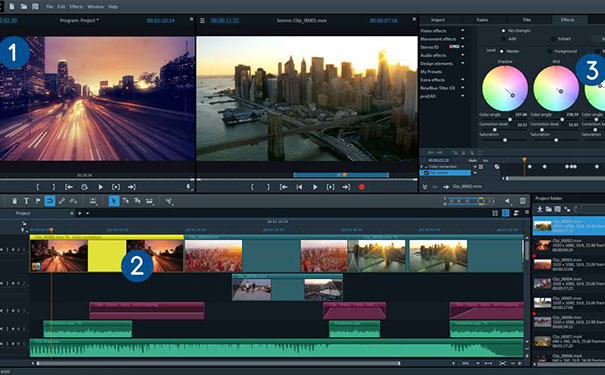
Task: Click play in the source monitor
Action: coord(315,187)
